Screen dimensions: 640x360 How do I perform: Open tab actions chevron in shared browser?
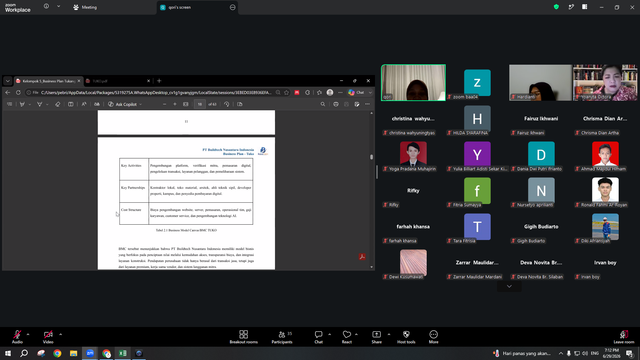7,81
